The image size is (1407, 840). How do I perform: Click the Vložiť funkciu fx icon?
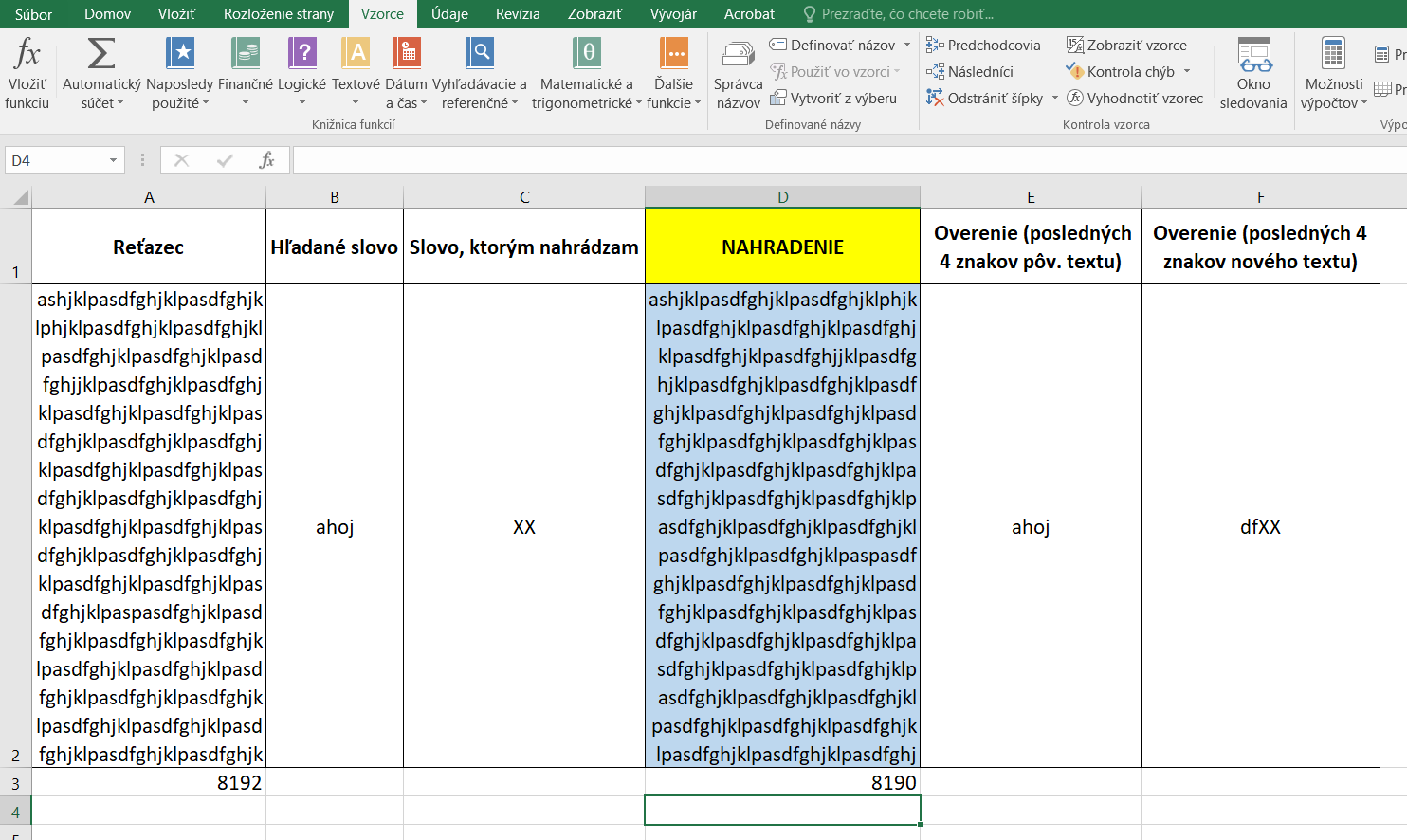27,55
